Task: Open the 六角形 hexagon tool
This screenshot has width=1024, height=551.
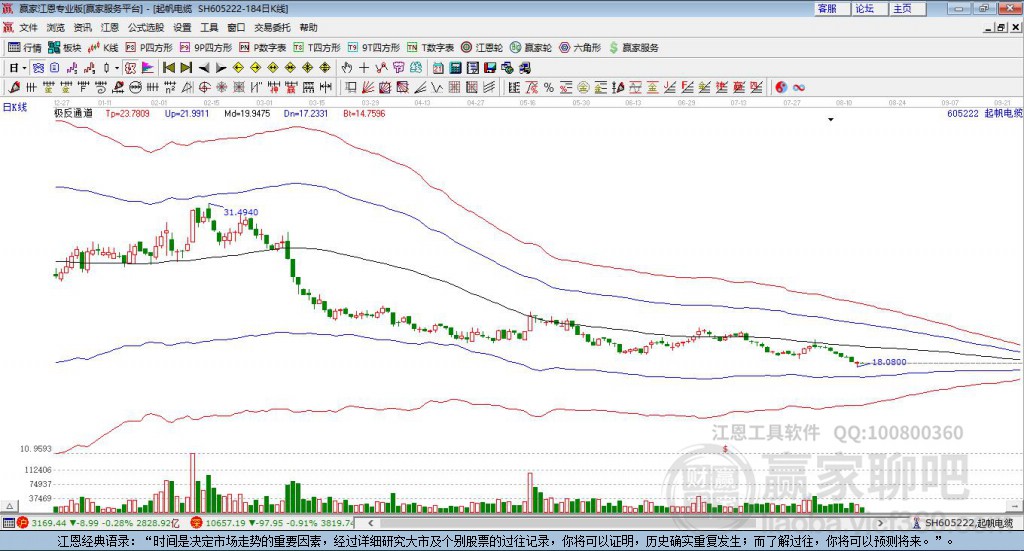Action: click(580, 48)
